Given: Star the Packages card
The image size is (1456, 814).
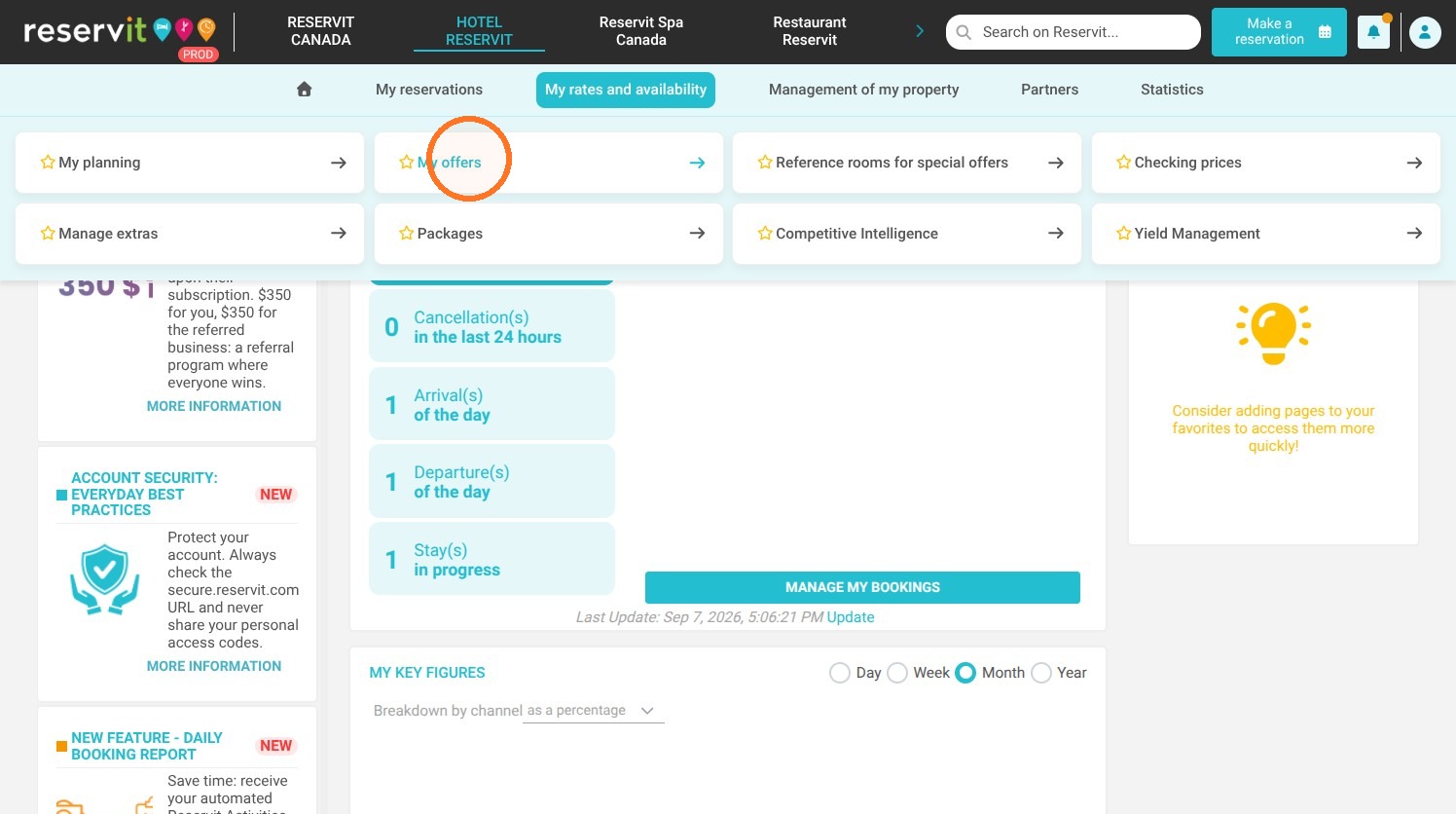Looking at the screenshot, I should pos(407,234).
